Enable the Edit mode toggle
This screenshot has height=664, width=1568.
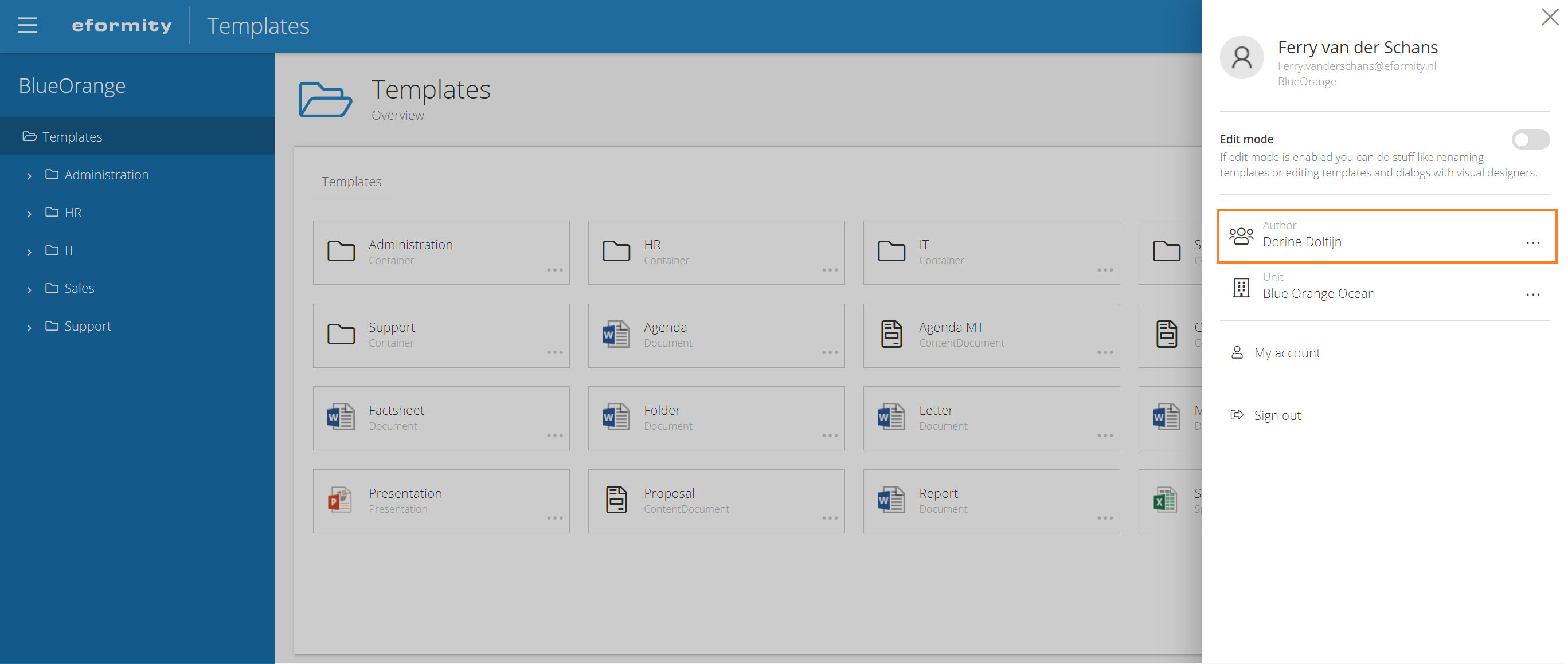1530,140
